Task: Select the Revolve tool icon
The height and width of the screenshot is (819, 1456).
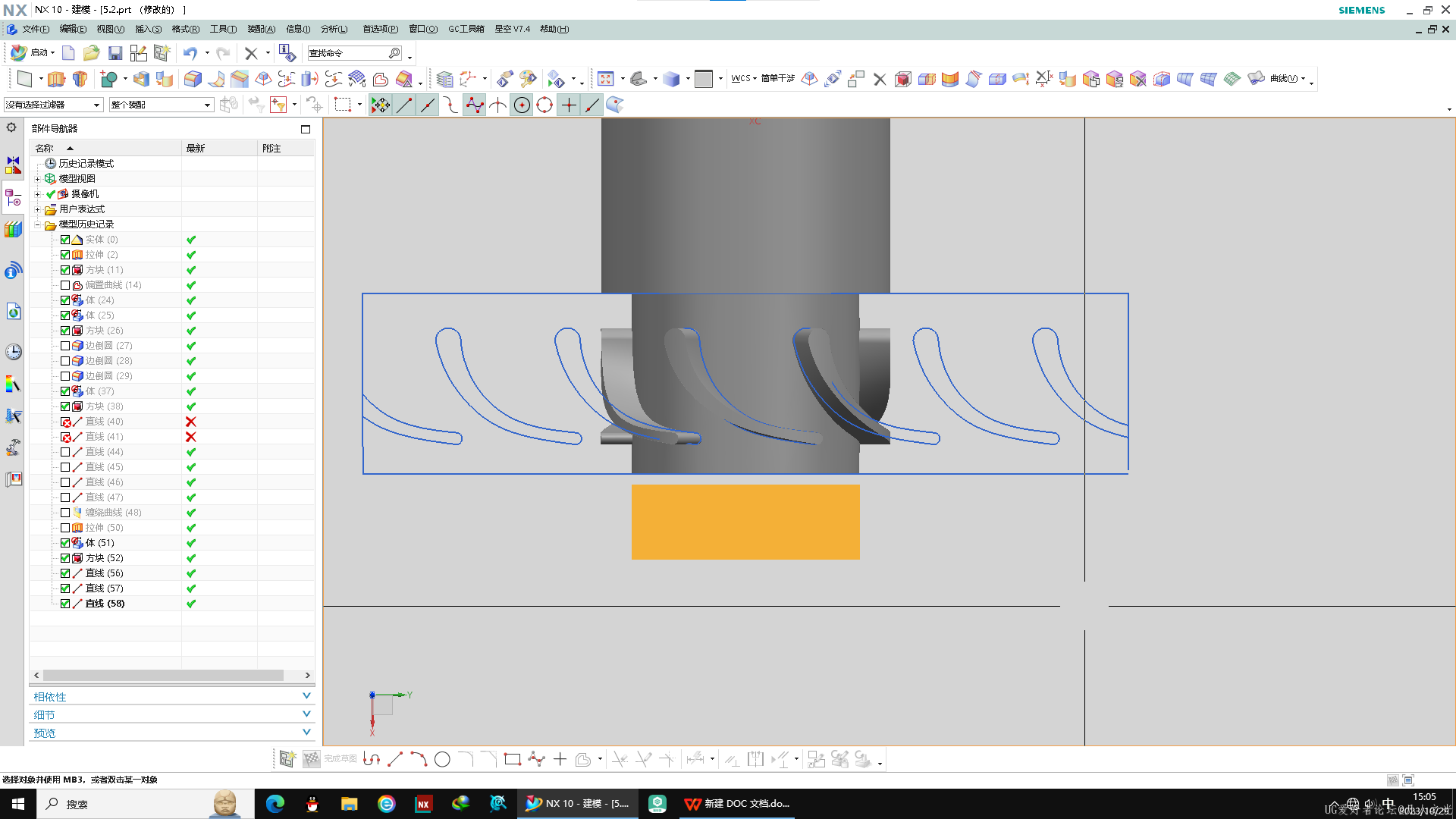Action: tap(80, 79)
